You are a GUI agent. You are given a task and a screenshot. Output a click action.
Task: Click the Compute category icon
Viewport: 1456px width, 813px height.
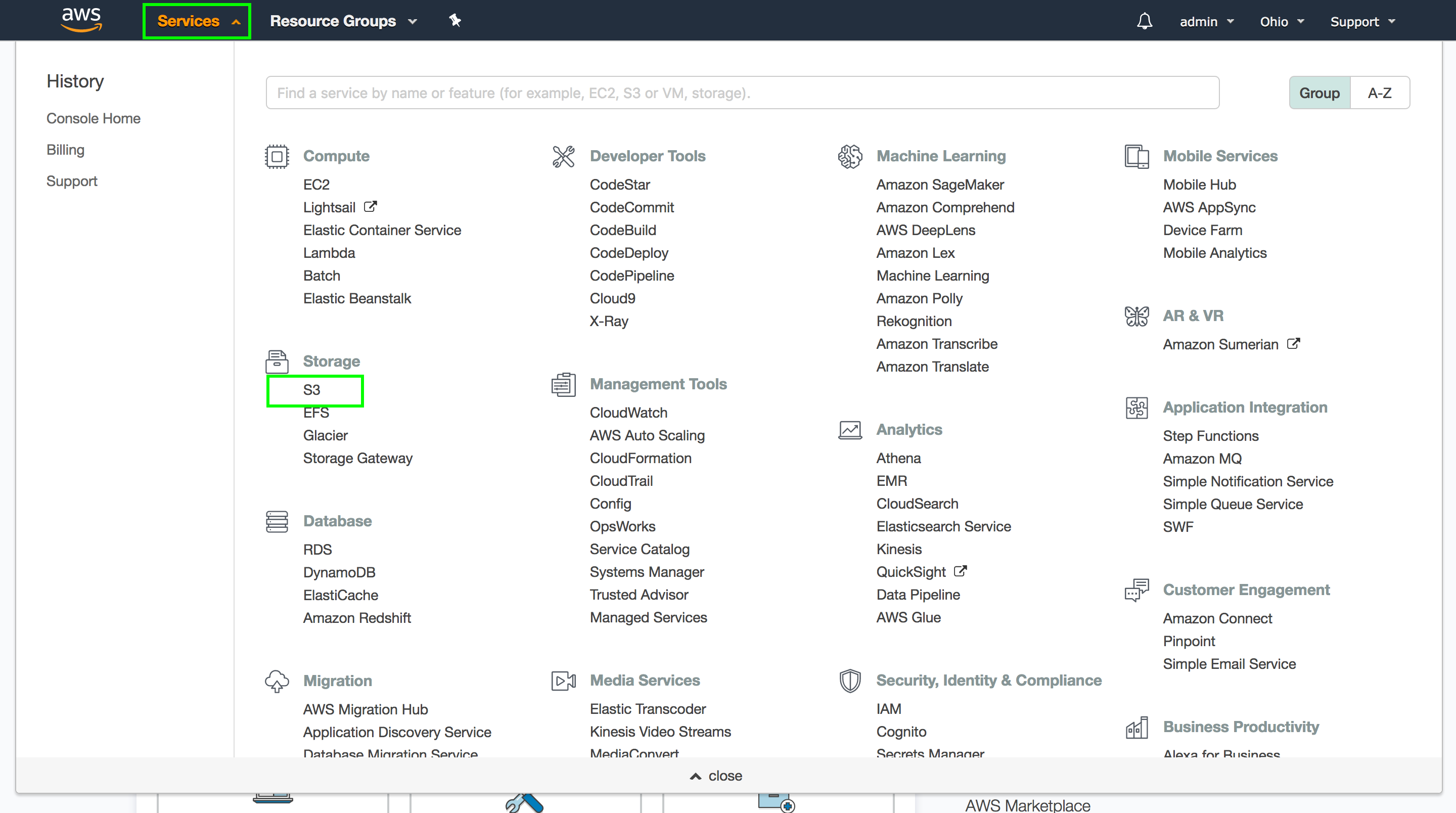(277, 157)
